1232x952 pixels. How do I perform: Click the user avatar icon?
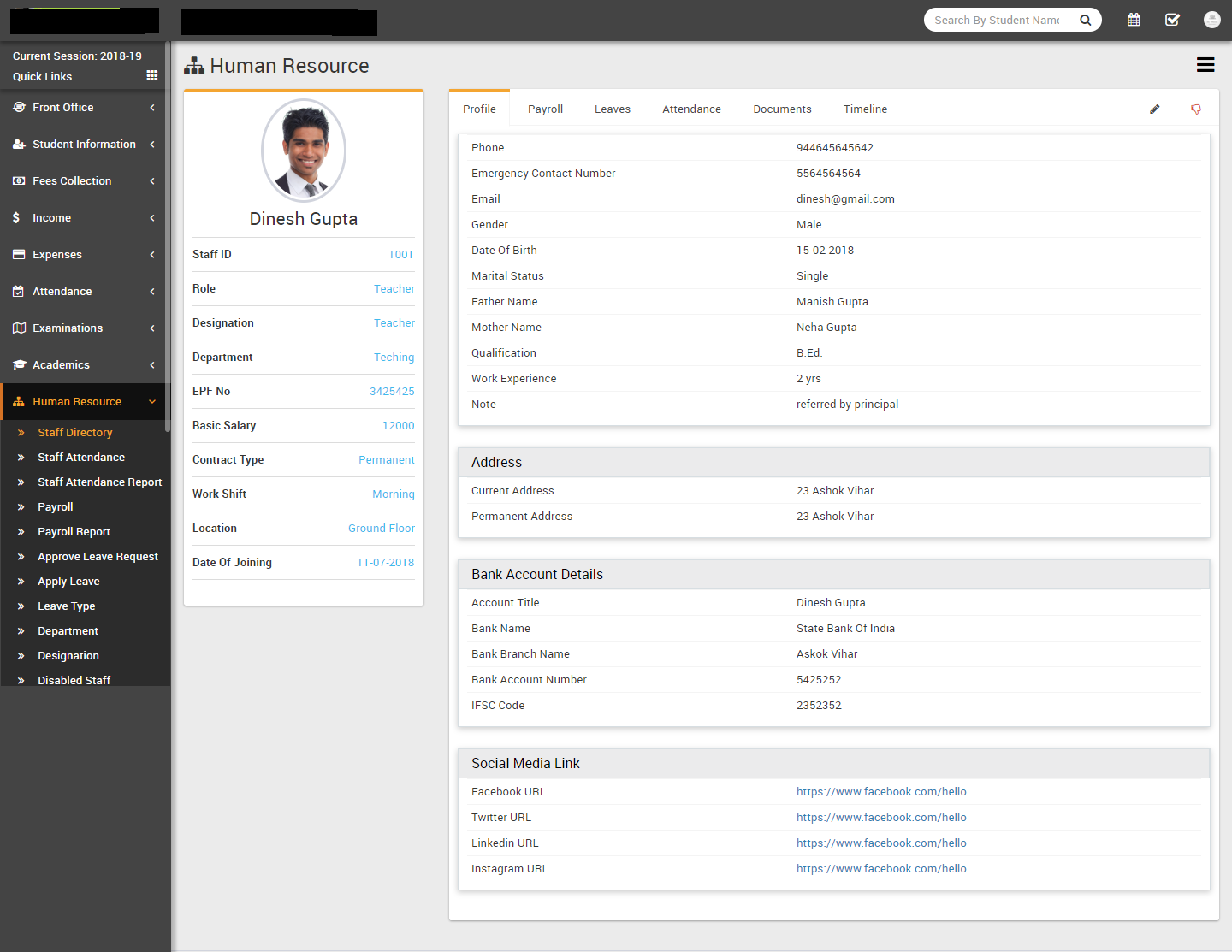[x=1211, y=20]
